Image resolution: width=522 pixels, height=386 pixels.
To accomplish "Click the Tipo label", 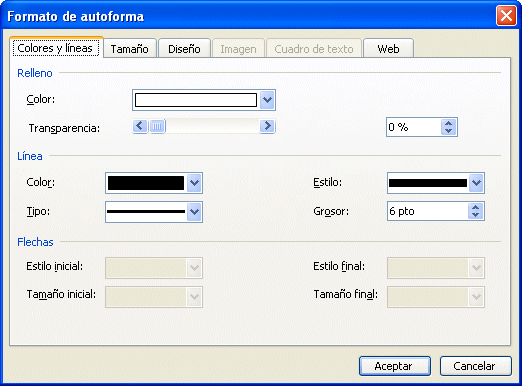I will (38, 211).
